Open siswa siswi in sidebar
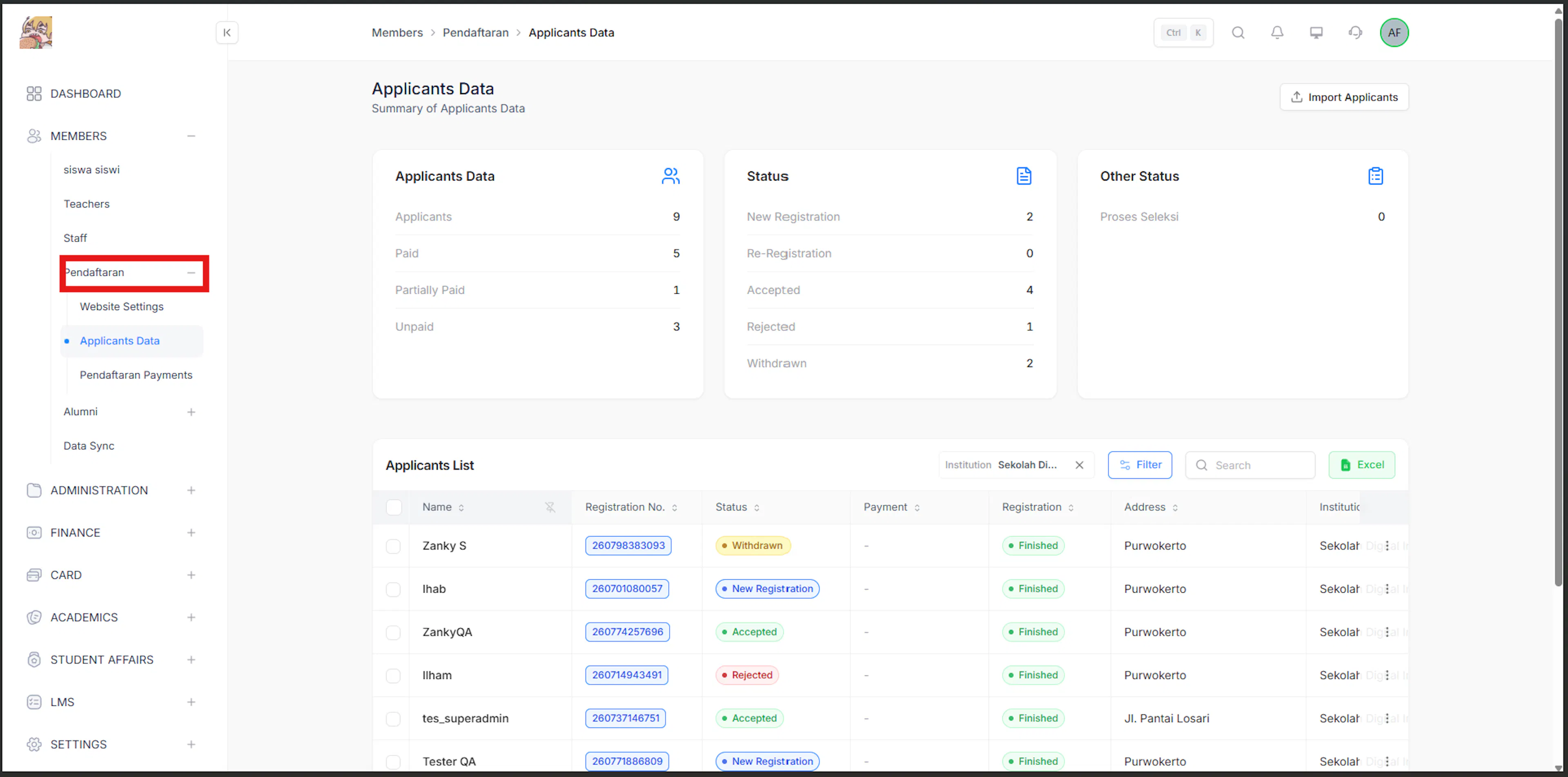 point(92,170)
